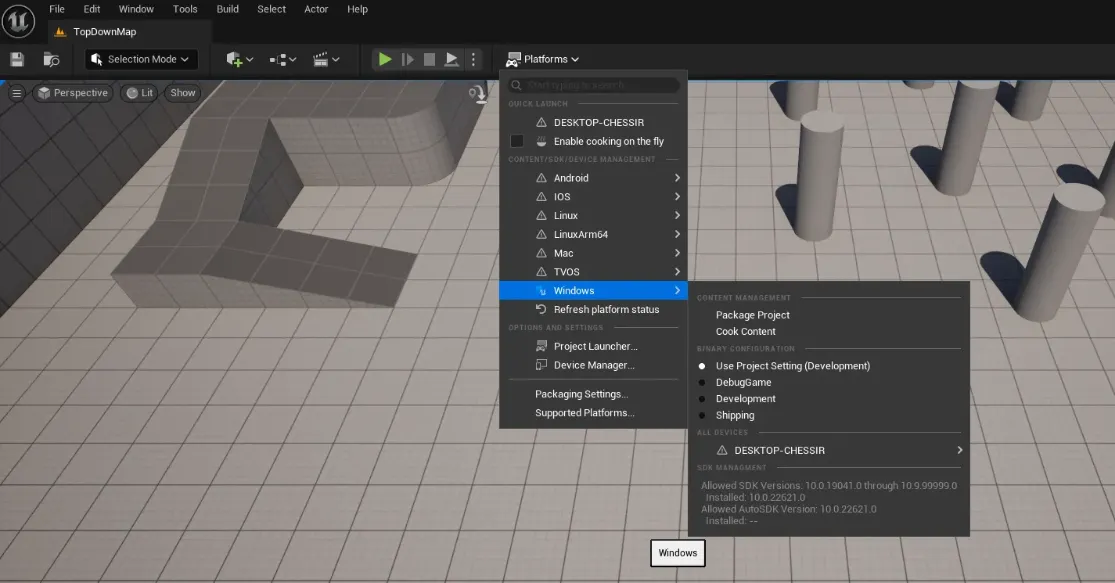Open the Perspective viewport dropdown
The height and width of the screenshot is (583, 1115).
73,93
